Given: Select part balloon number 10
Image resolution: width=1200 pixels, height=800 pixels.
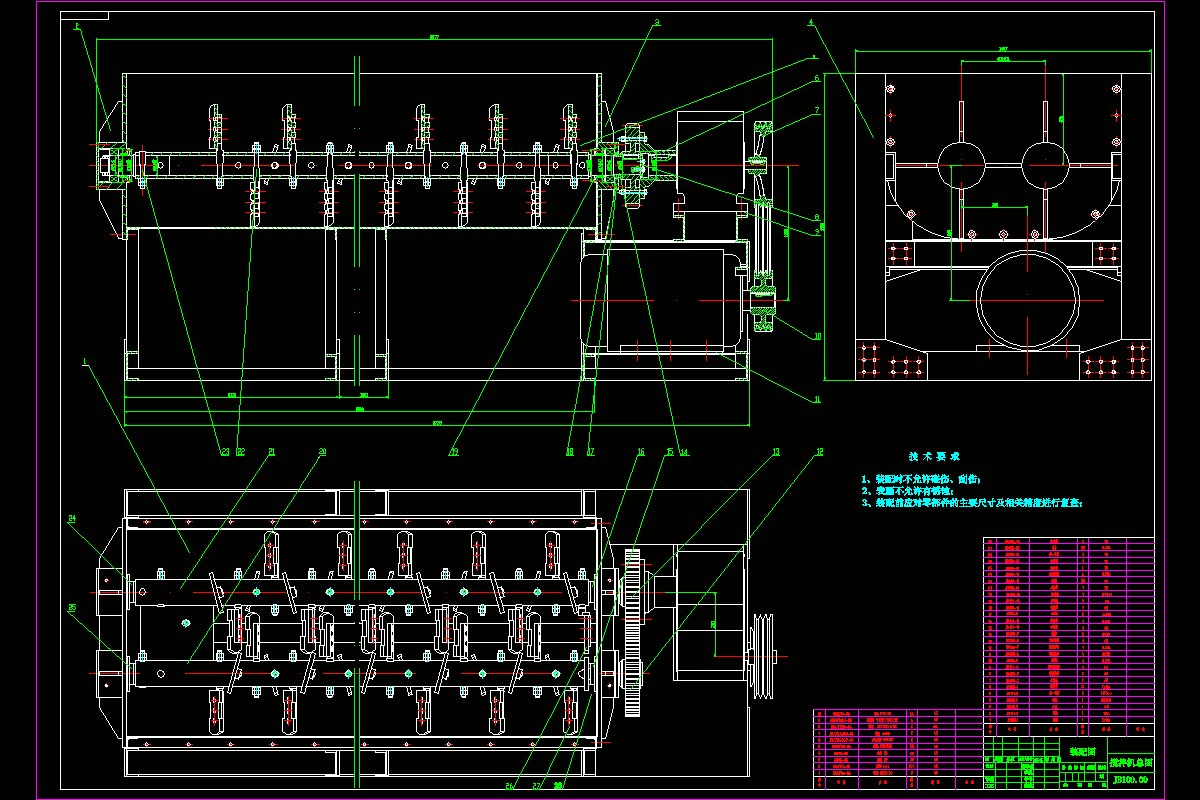Looking at the screenshot, I should [817, 337].
